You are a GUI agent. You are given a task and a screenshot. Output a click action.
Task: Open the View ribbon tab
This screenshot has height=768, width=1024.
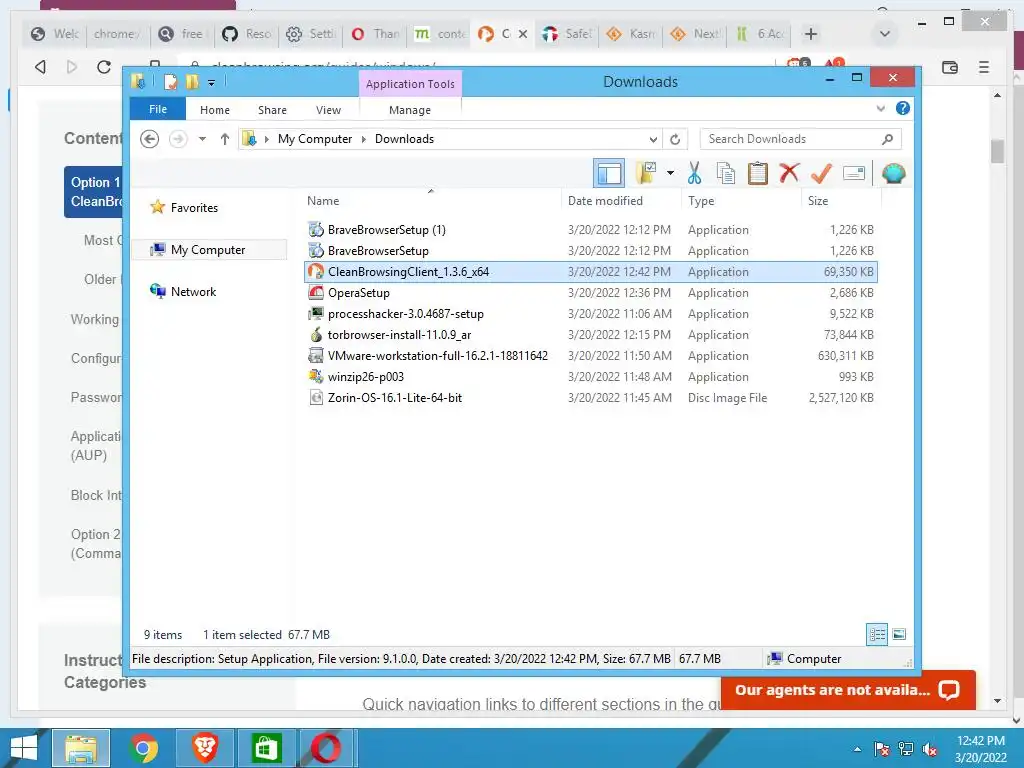tap(328, 110)
